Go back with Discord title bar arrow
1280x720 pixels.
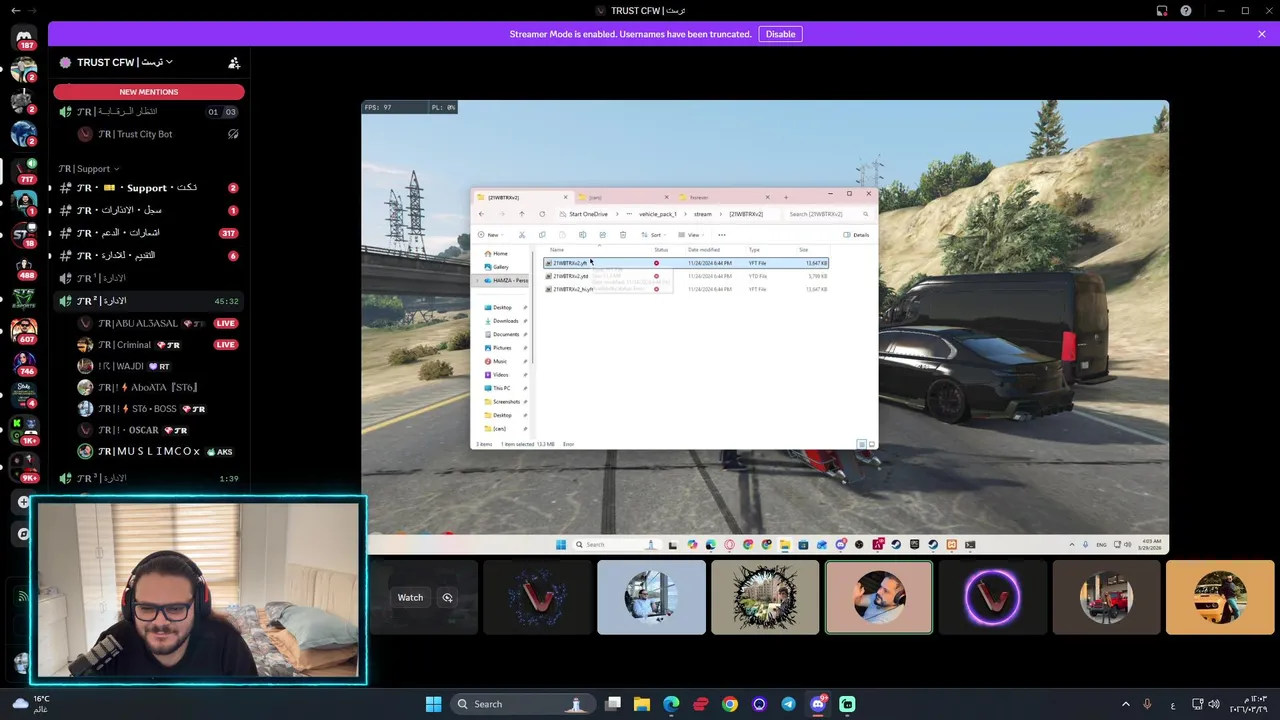(x=14, y=10)
